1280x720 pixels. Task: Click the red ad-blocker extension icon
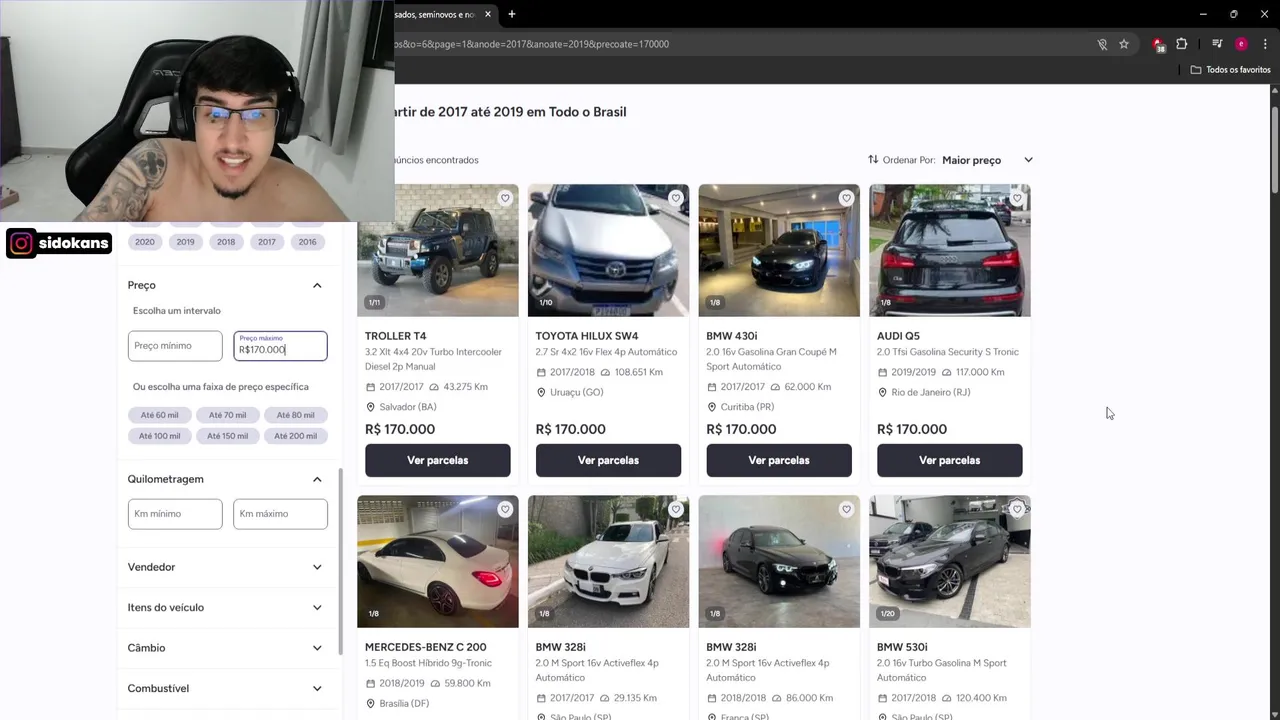coord(1158,44)
